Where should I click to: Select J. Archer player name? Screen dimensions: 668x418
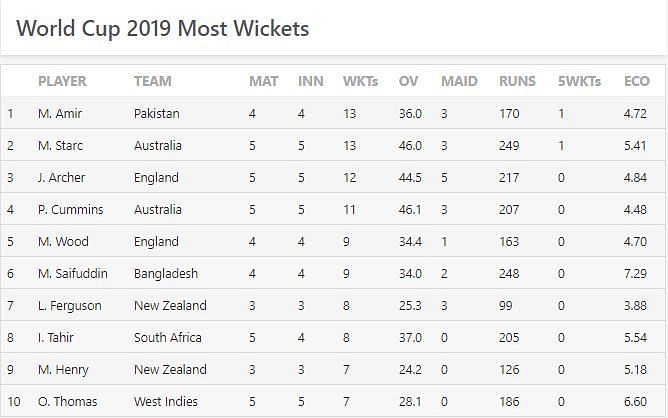(61, 178)
